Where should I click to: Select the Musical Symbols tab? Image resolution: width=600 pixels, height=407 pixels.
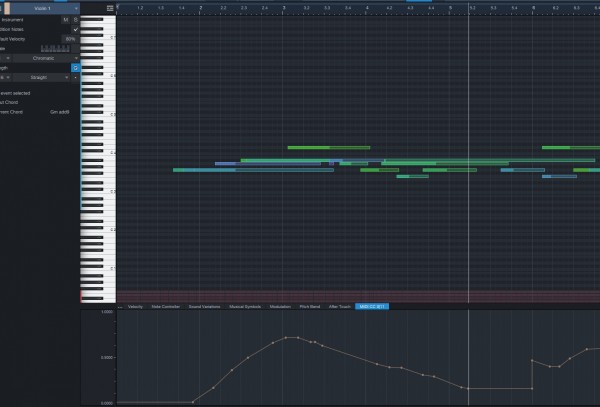coord(244,306)
